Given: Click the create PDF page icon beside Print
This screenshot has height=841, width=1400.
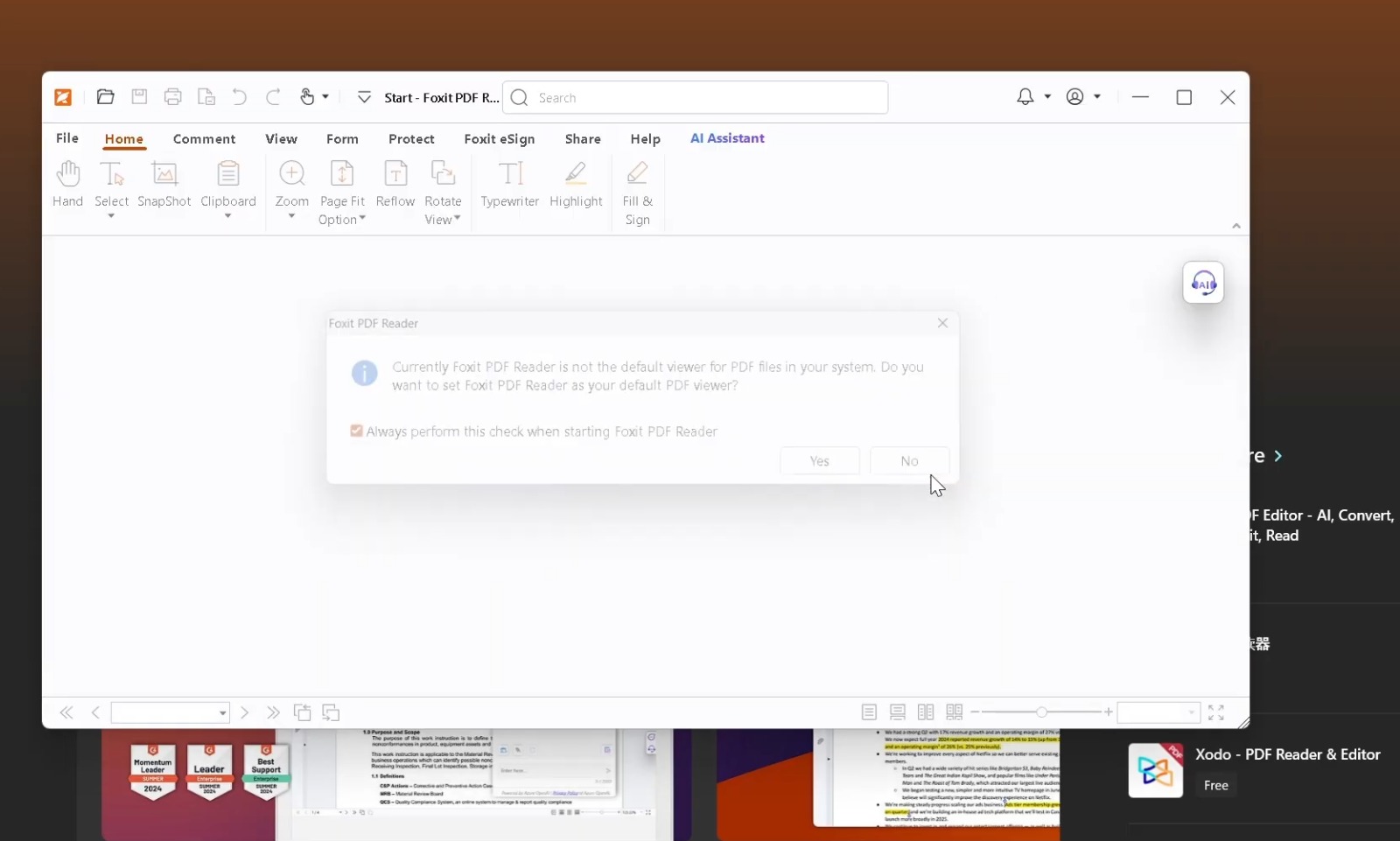Looking at the screenshot, I should 206,96.
